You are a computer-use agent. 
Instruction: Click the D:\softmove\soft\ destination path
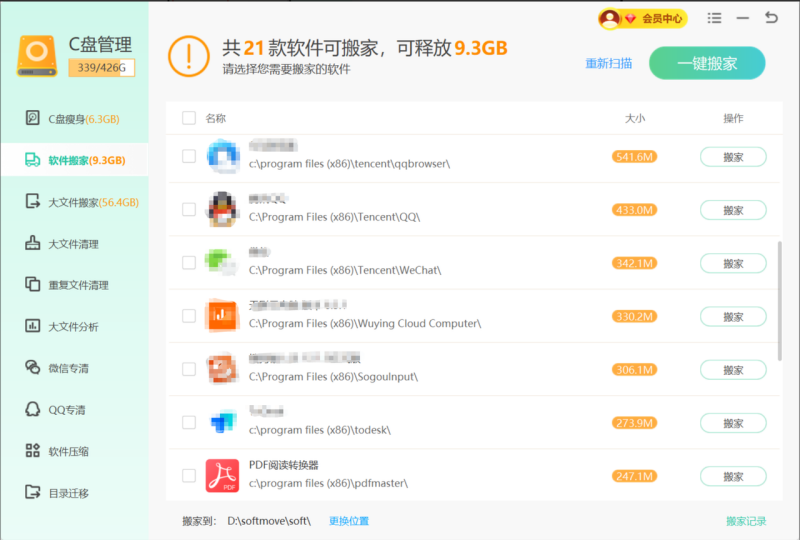pyautogui.click(x=269, y=521)
